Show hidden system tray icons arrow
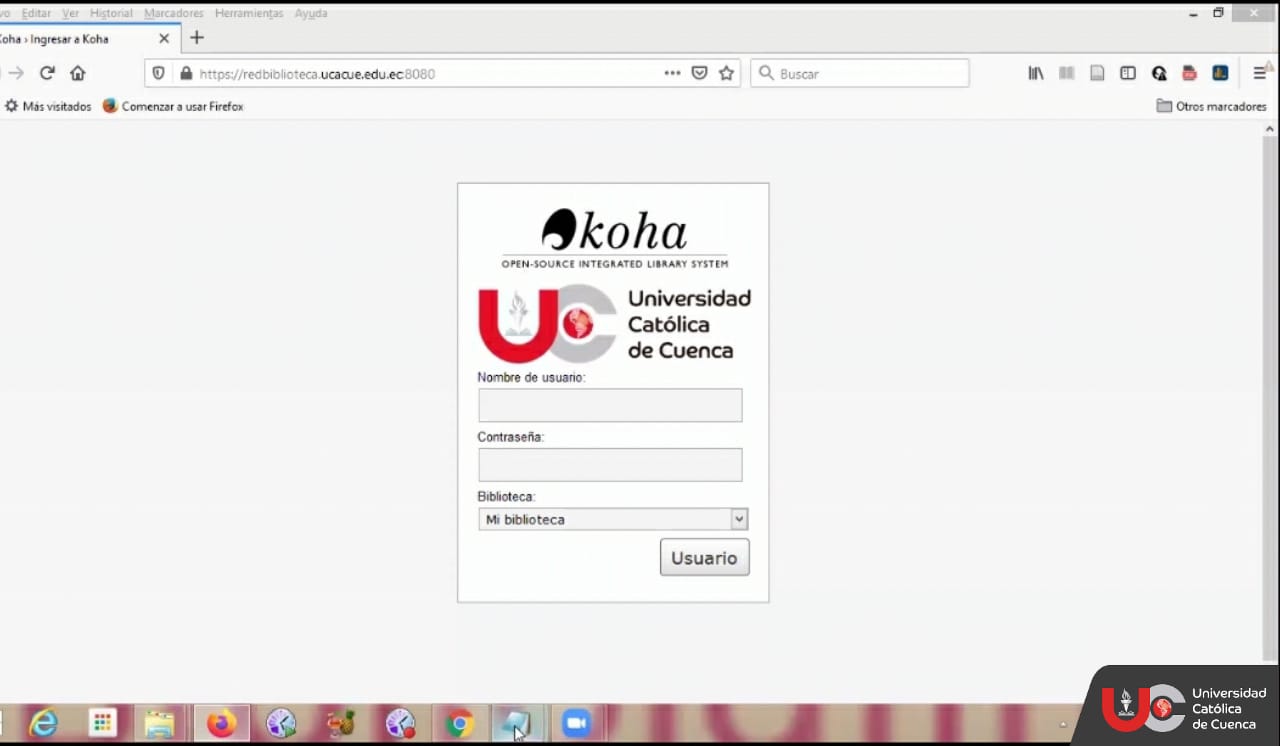 click(x=1063, y=724)
